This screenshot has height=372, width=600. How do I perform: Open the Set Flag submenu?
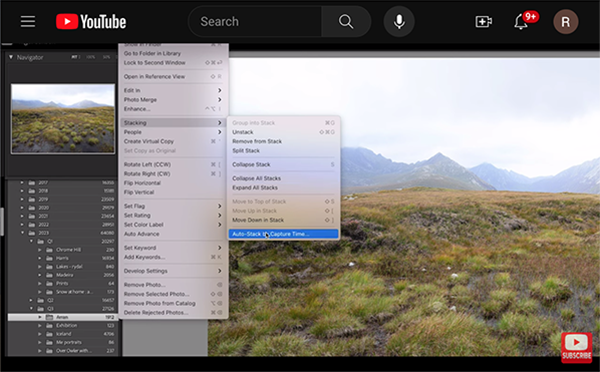point(173,206)
